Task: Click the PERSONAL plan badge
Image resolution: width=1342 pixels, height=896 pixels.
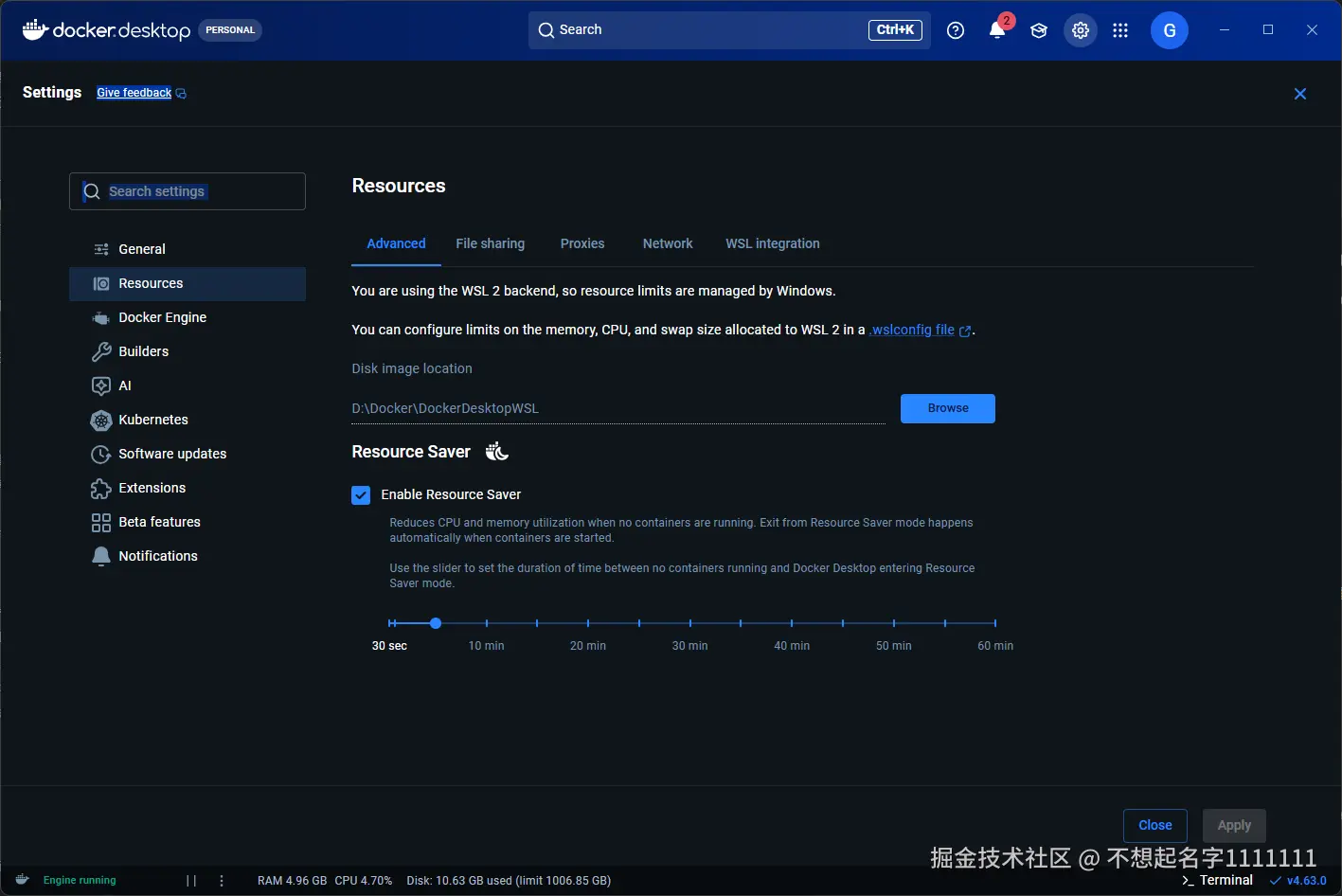Action: [x=230, y=30]
